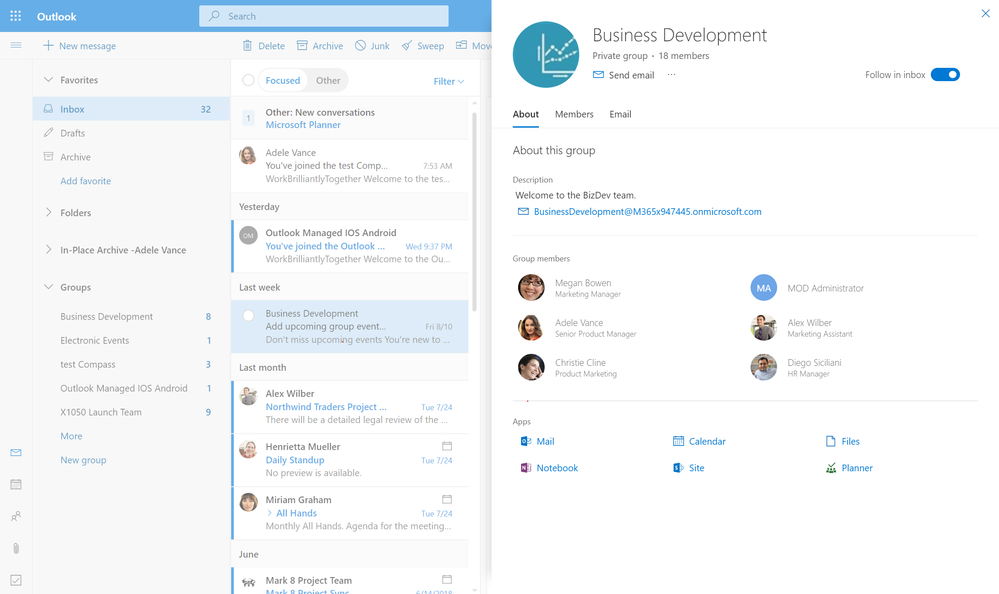
Task: Open the test Compass group
Action: coord(131,365)
